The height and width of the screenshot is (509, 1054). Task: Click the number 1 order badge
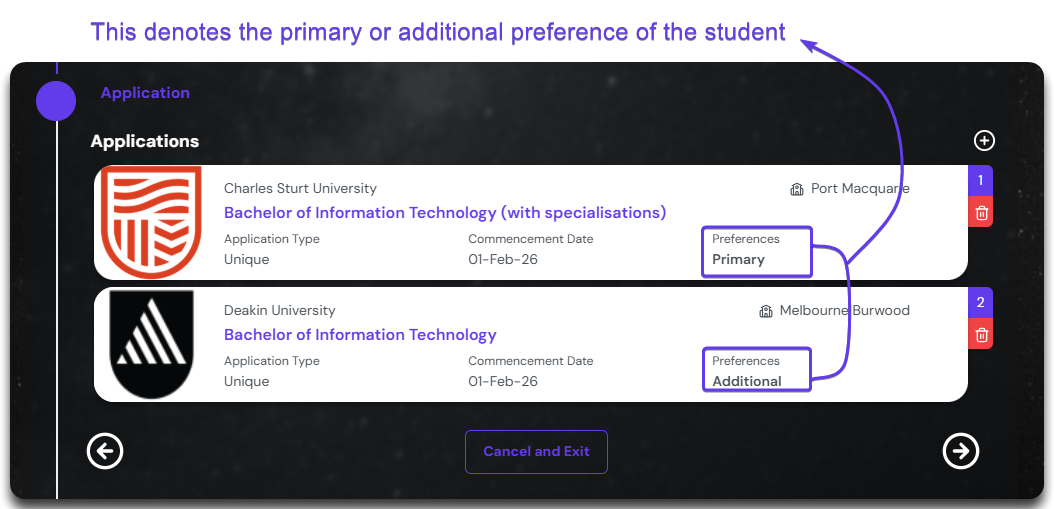click(981, 181)
